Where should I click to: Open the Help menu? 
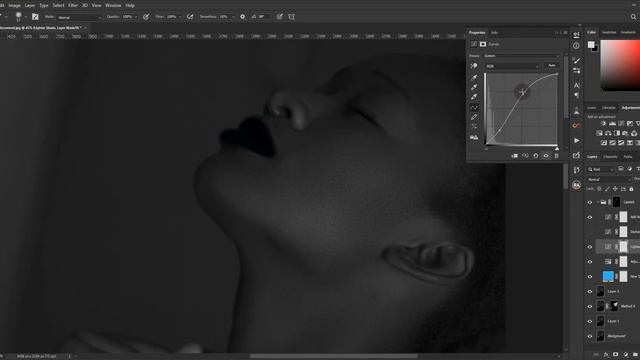(130, 5)
